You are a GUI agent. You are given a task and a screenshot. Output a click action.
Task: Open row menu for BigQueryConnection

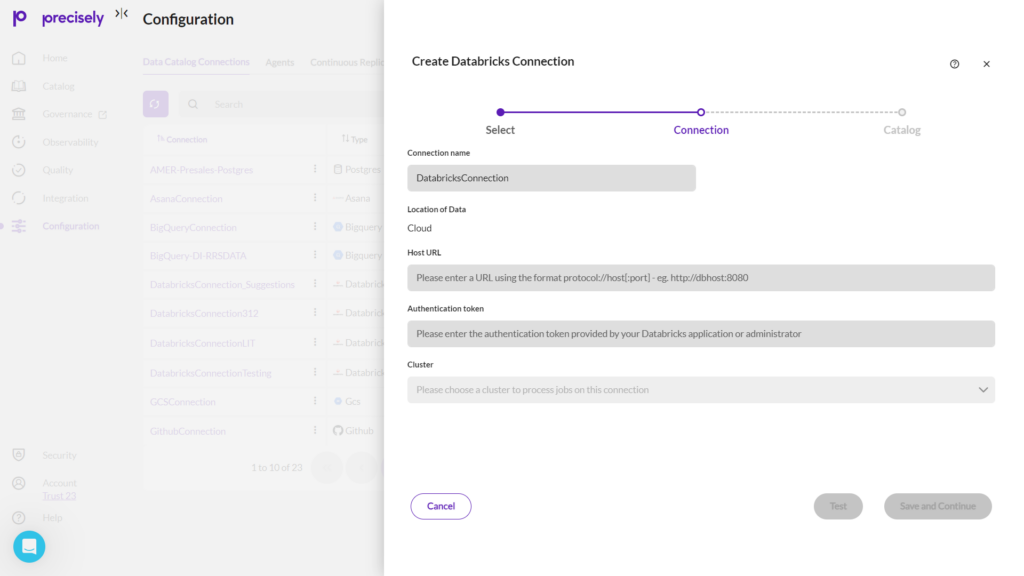click(x=315, y=227)
